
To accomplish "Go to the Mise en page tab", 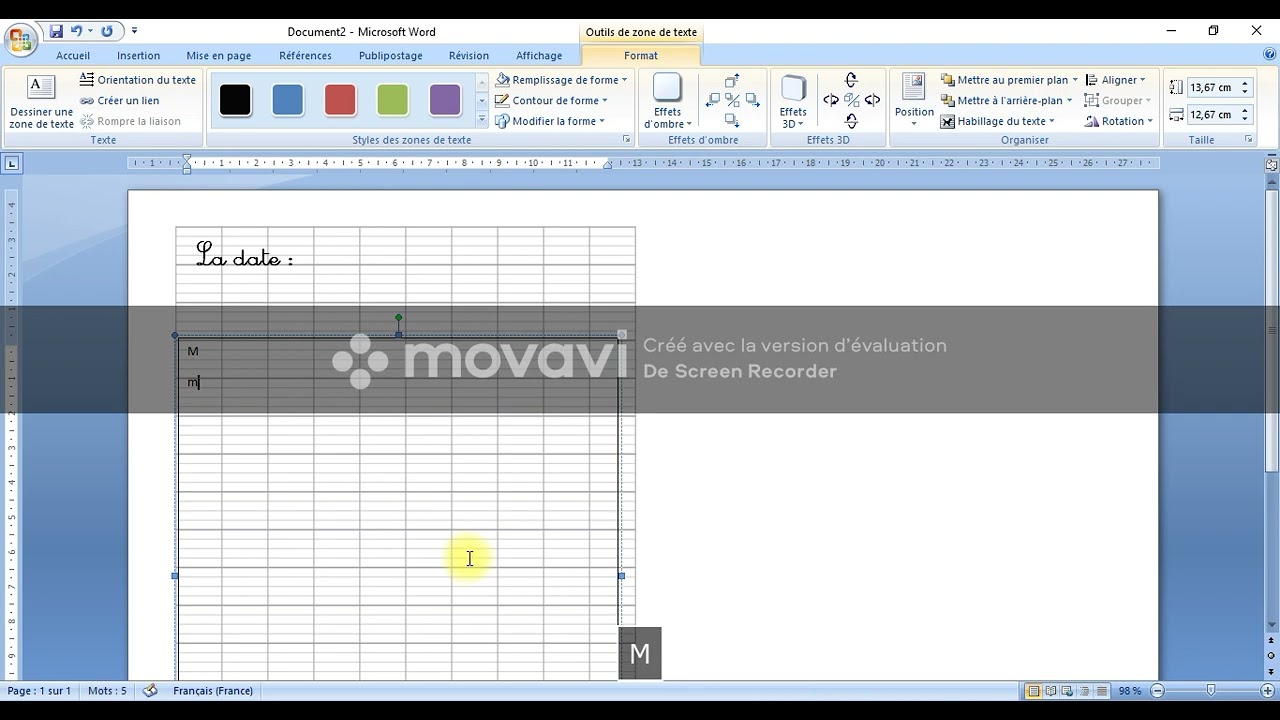I will 218,56.
